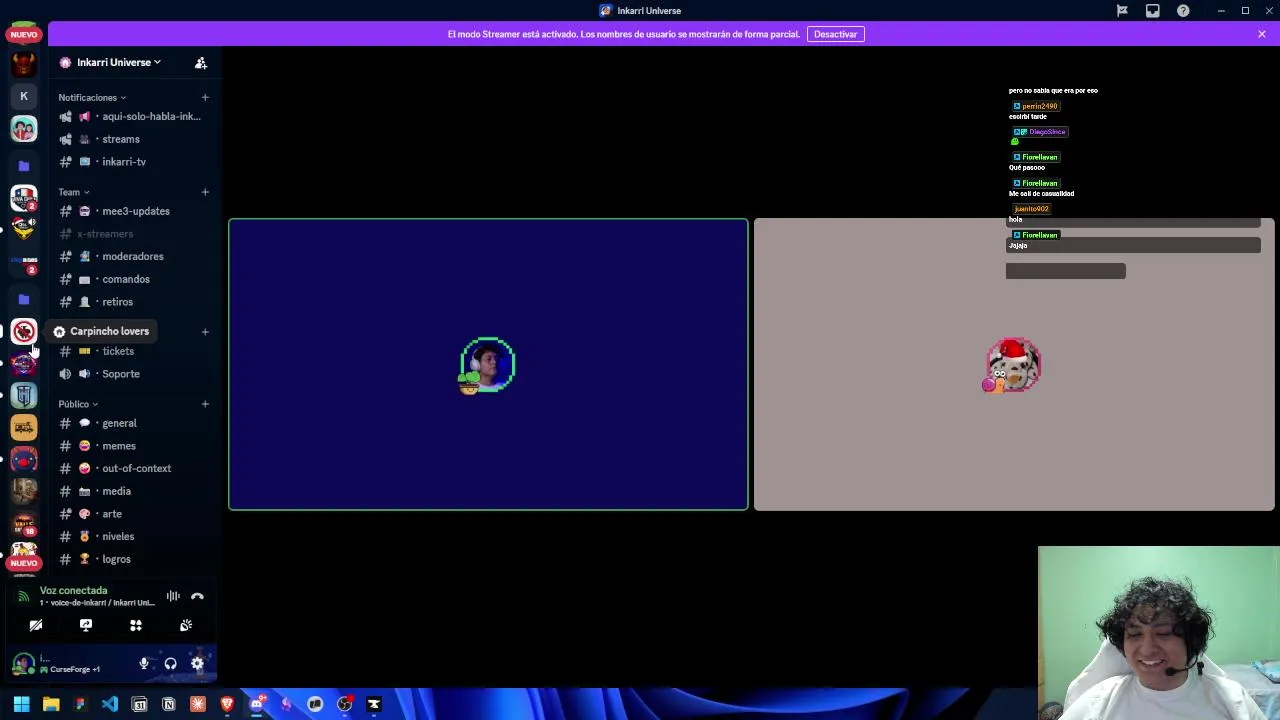Open the out-of-context channel
This screenshot has height=720, width=1280.
132,468
